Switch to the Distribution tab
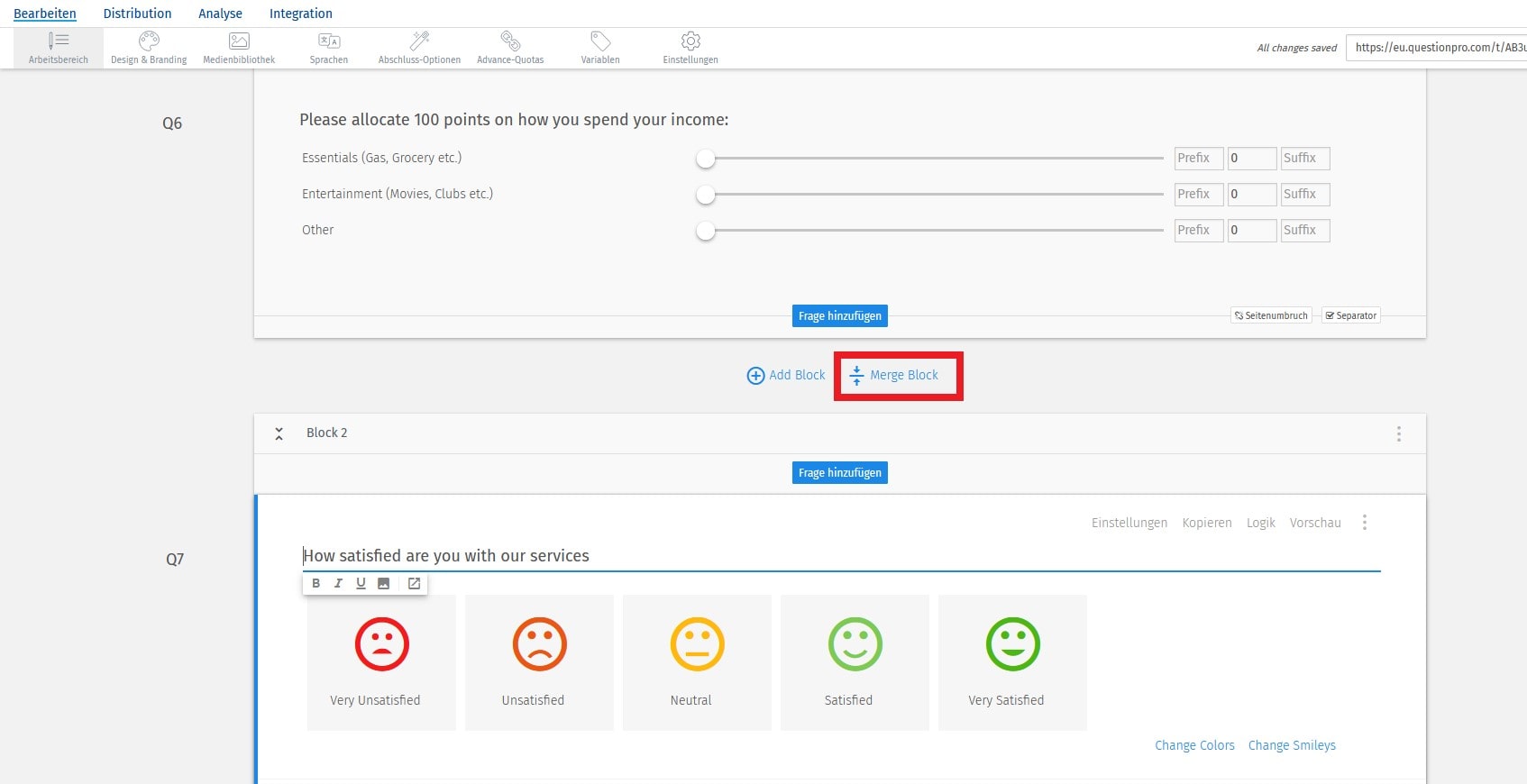 tap(137, 14)
